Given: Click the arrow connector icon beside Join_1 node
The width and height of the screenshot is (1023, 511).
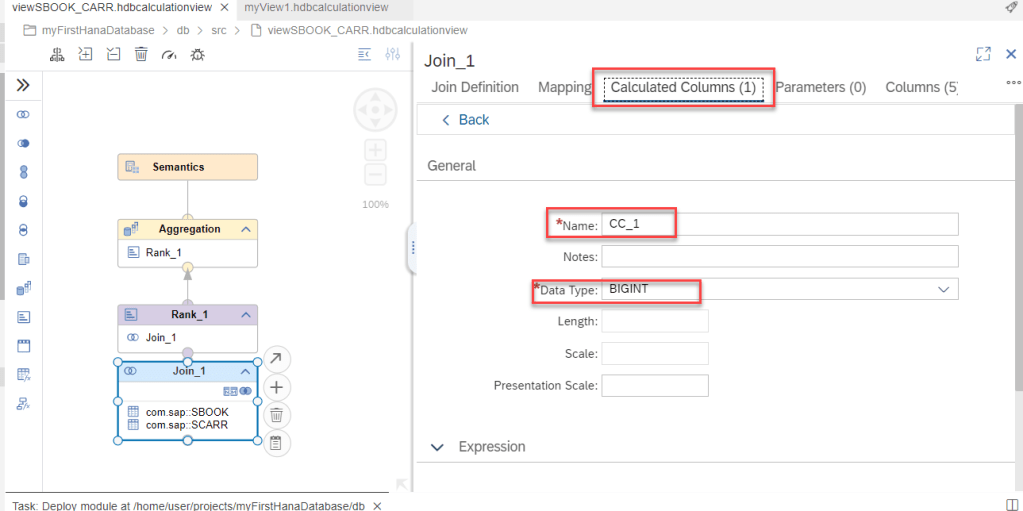Looking at the screenshot, I should tap(277, 359).
